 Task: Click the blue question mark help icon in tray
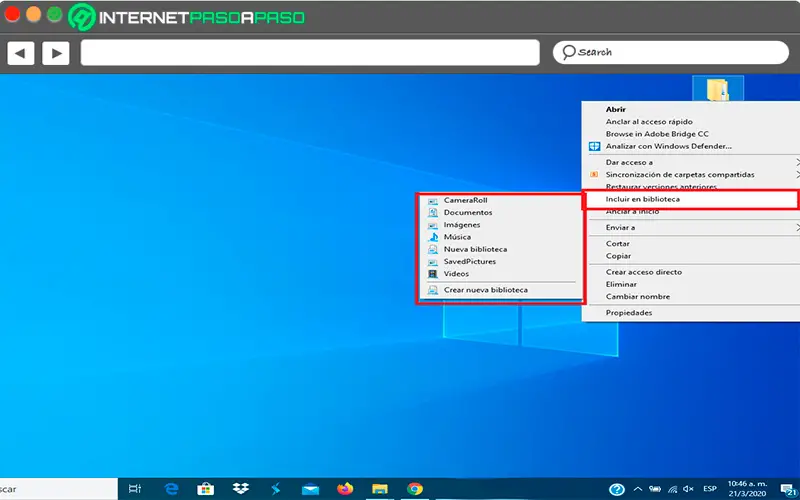(x=617, y=489)
